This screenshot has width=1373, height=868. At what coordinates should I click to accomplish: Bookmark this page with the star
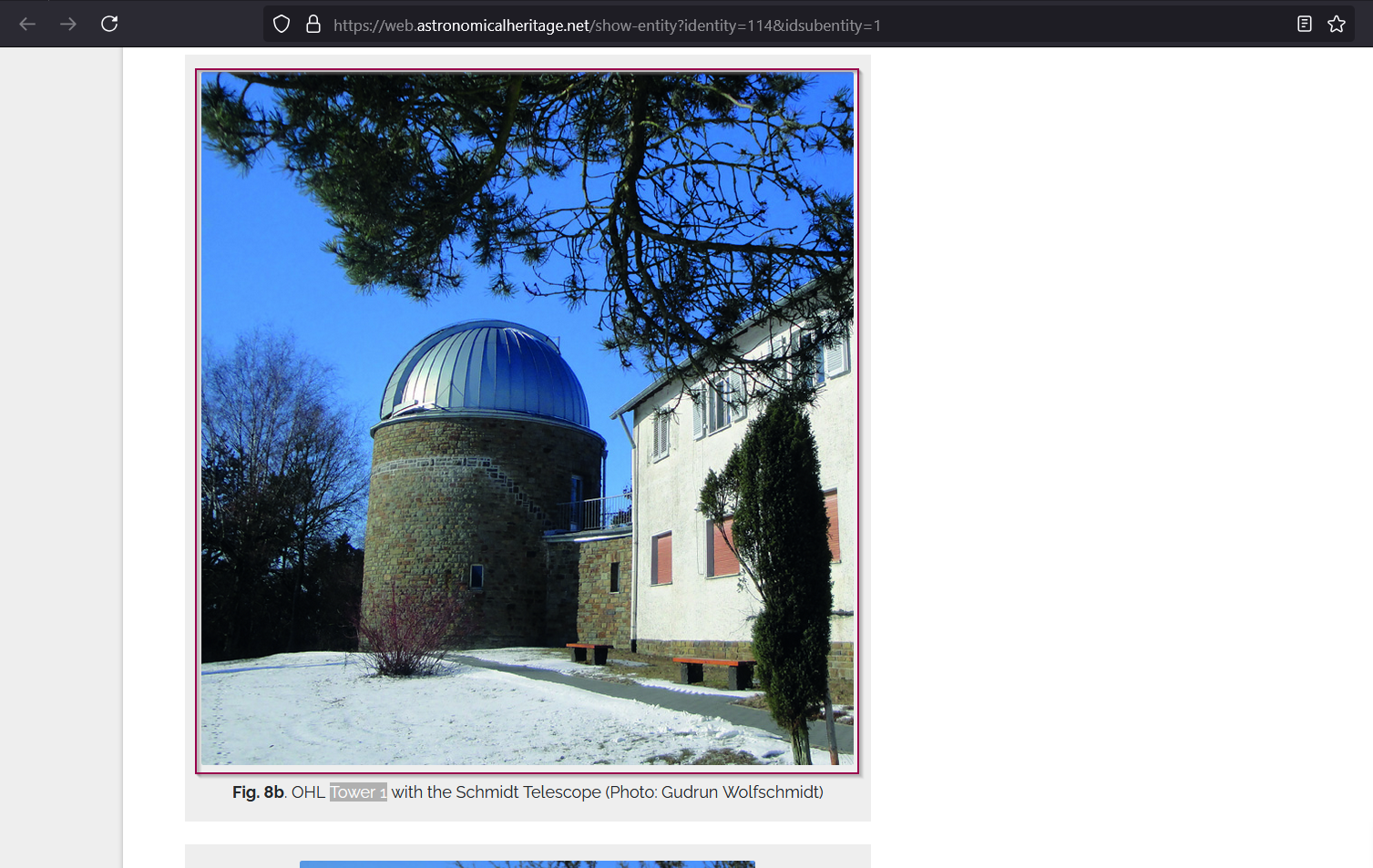pos(1336,25)
